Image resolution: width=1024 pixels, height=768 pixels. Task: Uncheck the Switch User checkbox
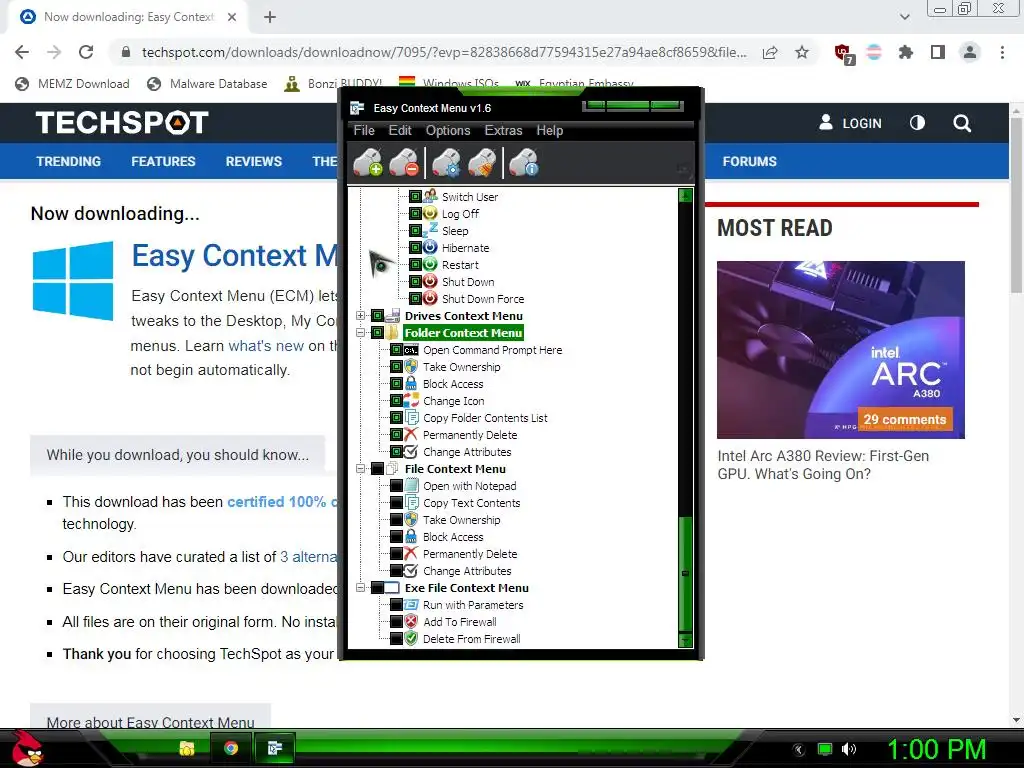pyautogui.click(x=415, y=196)
